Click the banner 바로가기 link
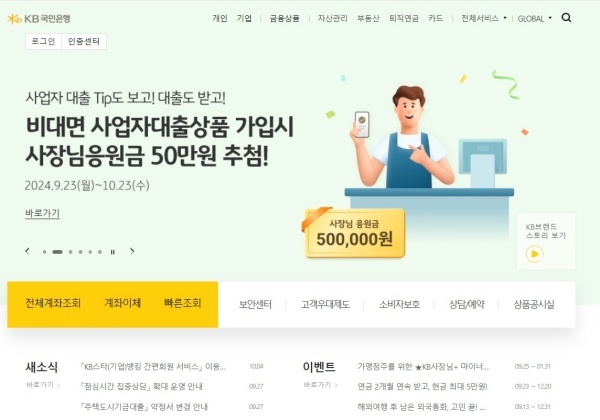Screen dimensions: 600x420 tap(42, 213)
